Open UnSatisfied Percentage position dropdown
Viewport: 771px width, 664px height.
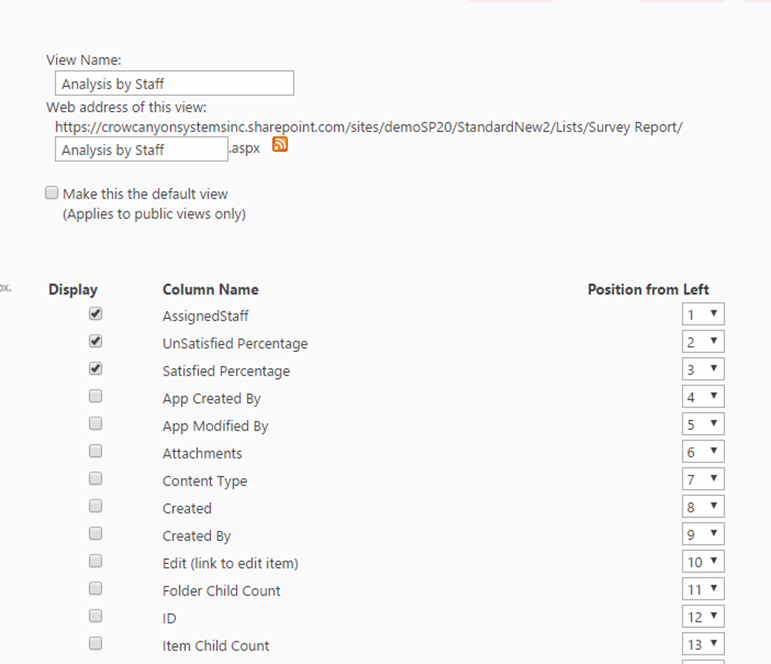[x=703, y=342]
